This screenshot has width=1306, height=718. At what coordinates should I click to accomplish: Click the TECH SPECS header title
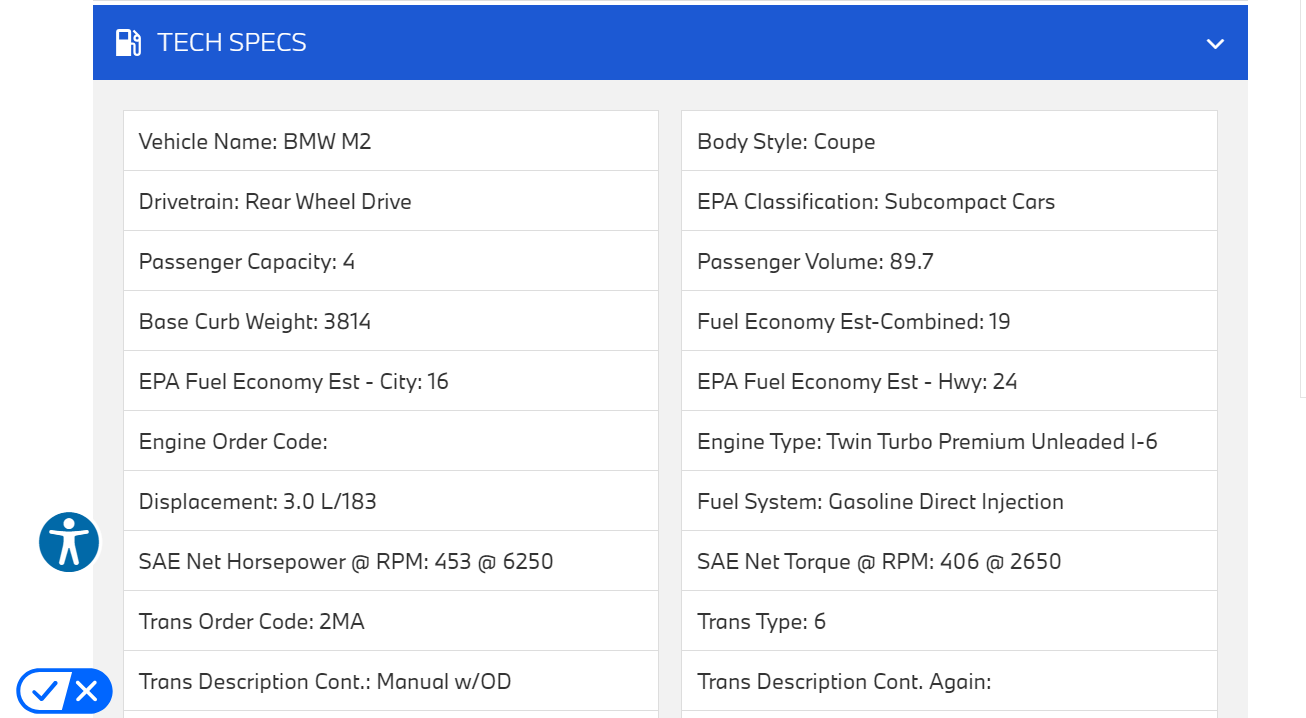coord(232,43)
